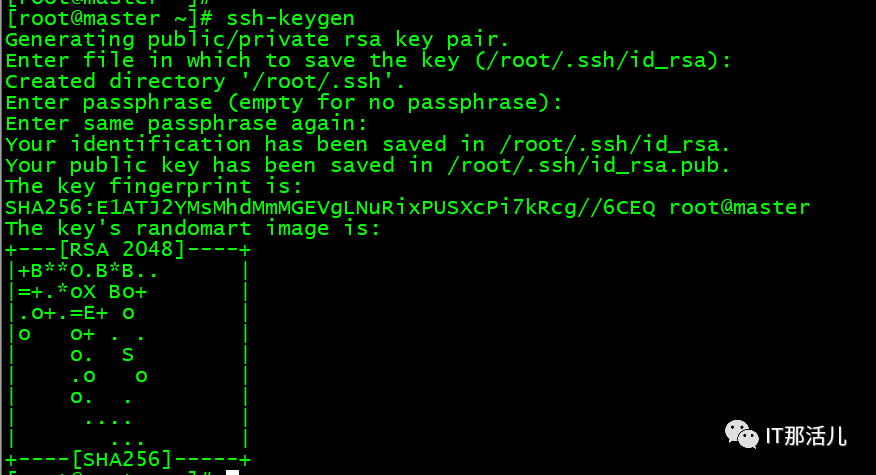Click the 'Your identification has been saved' line
This screenshot has height=475, width=876.
click(368, 145)
